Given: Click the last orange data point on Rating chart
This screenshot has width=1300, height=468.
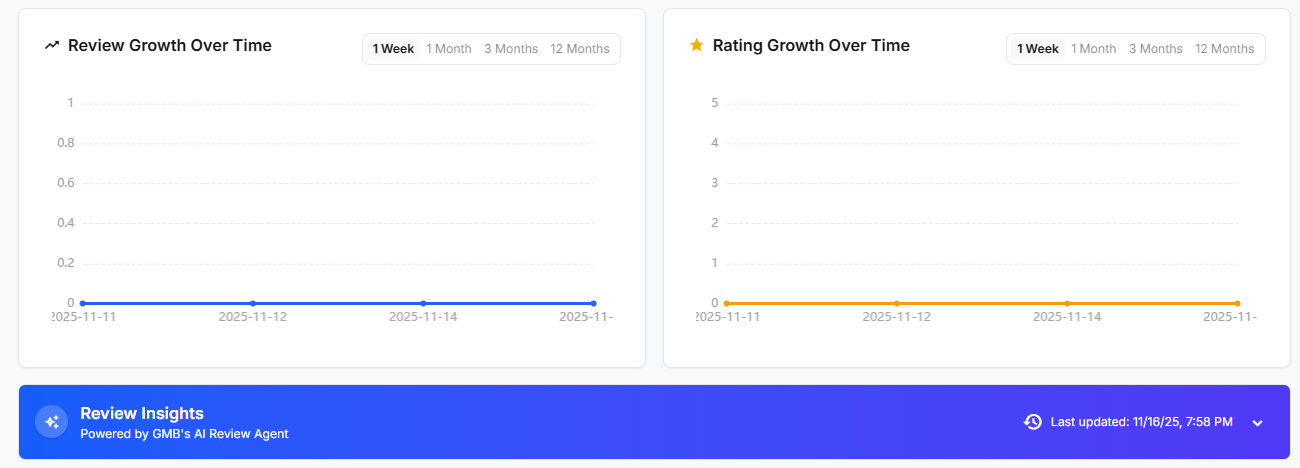Looking at the screenshot, I should pos(1237,303).
